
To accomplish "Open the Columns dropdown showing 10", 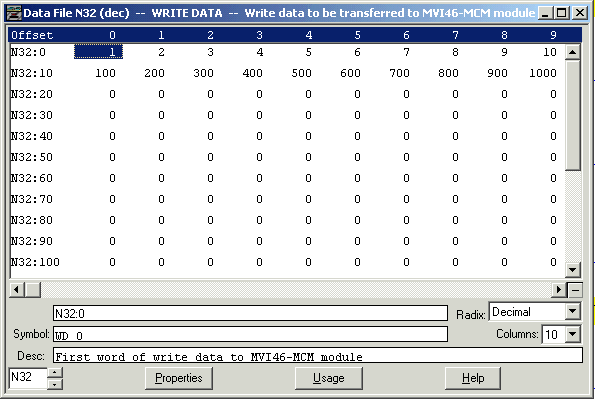I will pos(573,334).
